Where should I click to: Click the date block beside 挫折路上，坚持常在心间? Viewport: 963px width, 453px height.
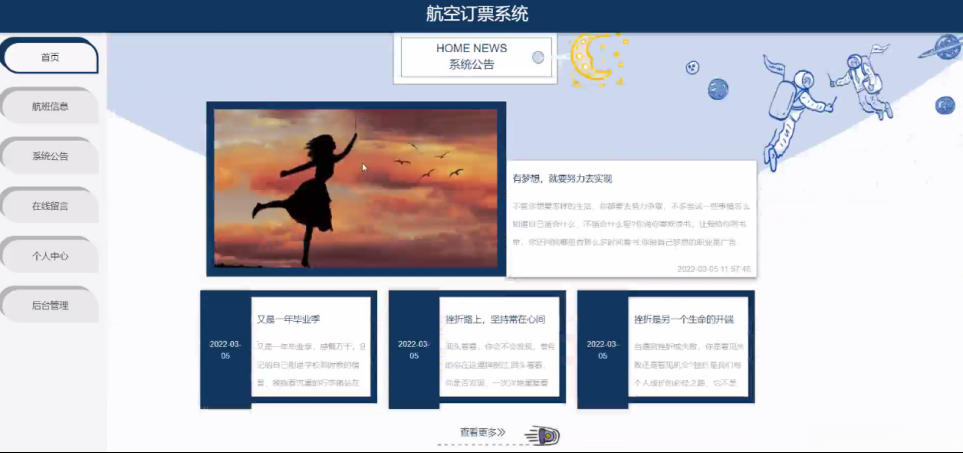point(414,350)
